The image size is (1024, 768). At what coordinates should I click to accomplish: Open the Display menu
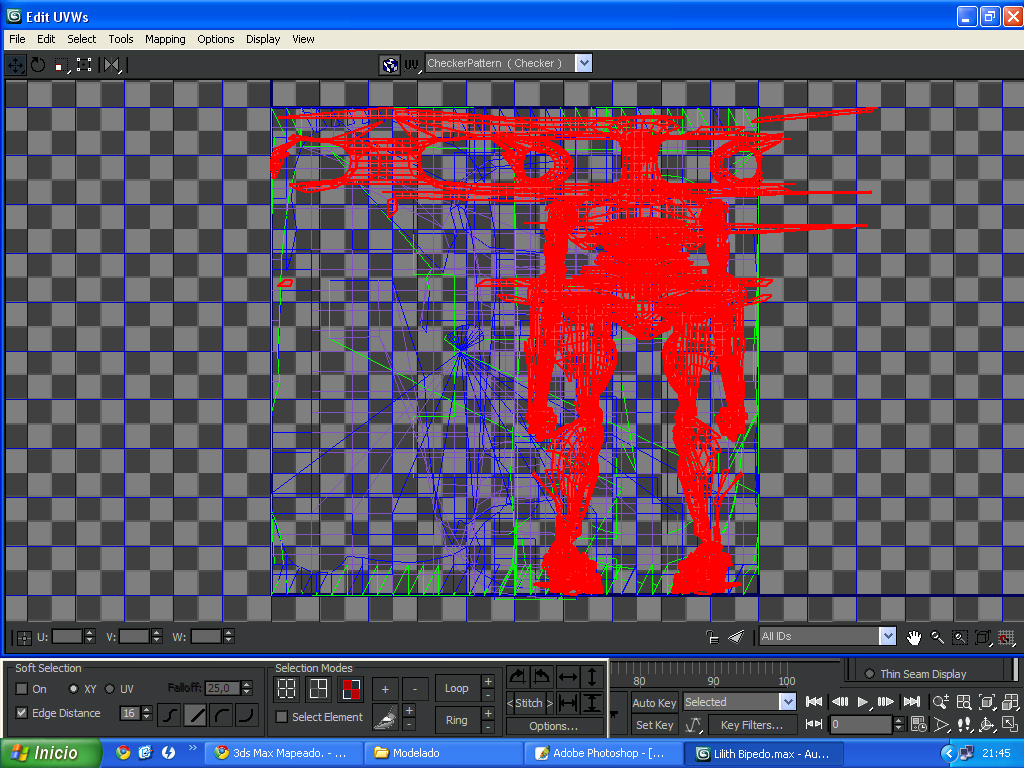pyautogui.click(x=263, y=39)
